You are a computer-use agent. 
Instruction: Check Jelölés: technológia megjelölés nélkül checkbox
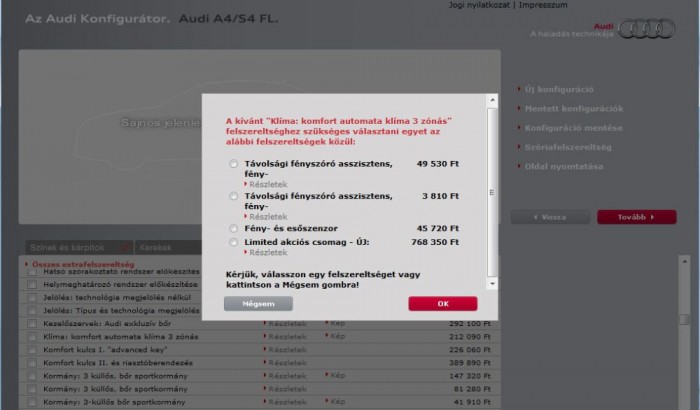32,297
